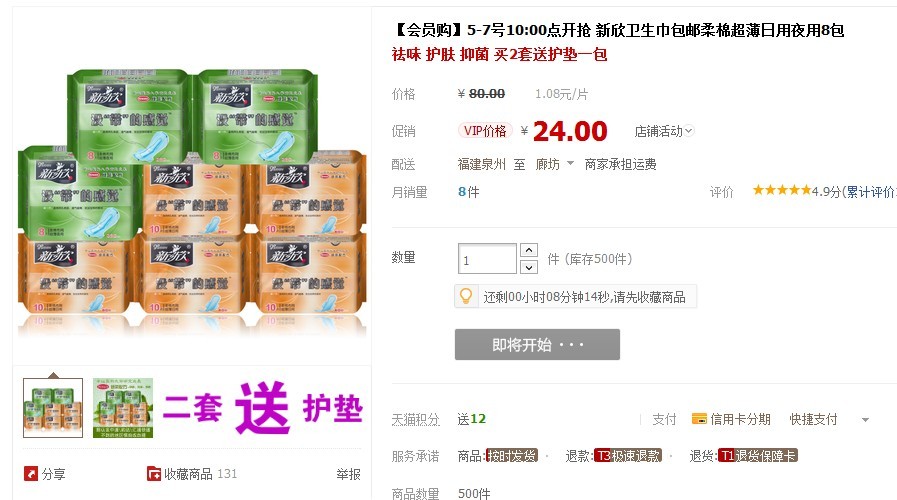Screen dimensions: 897x500
Task: Click the credit card 信用卡分期 icon
Action: pos(699,419)
